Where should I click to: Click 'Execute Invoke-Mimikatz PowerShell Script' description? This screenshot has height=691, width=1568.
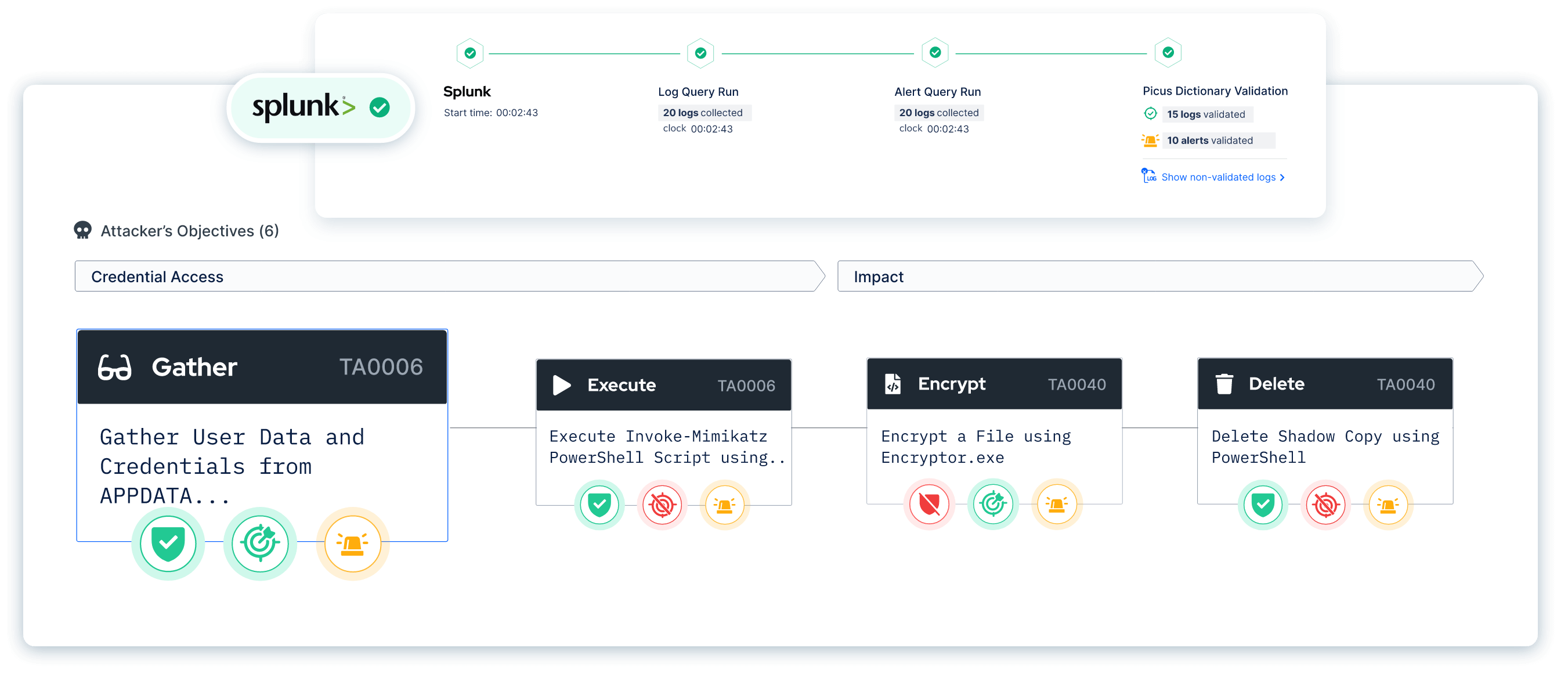pyautogui.click(x=667, y=447)
